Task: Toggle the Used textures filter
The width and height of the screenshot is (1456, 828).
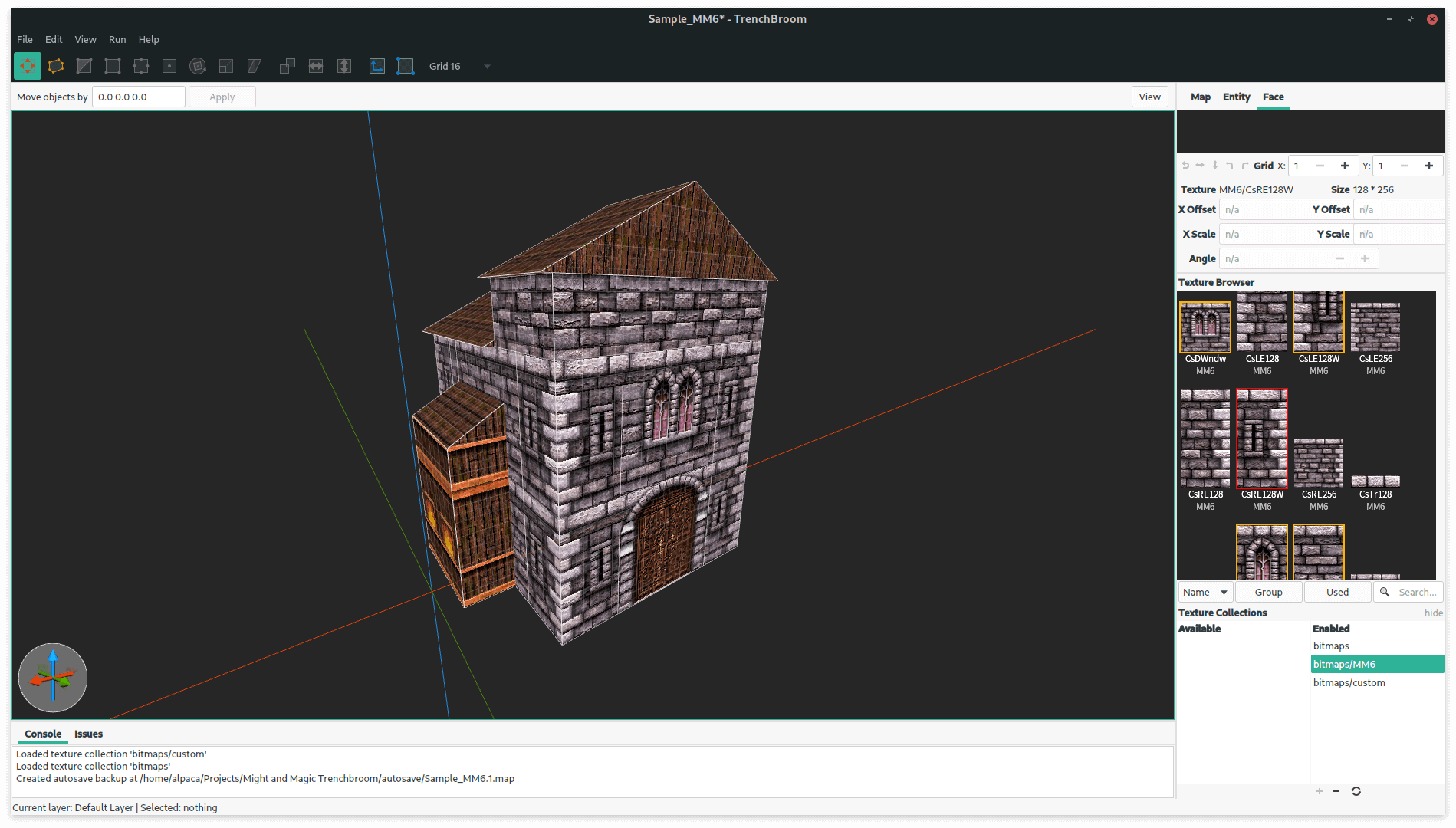Action: [1337, 592]
